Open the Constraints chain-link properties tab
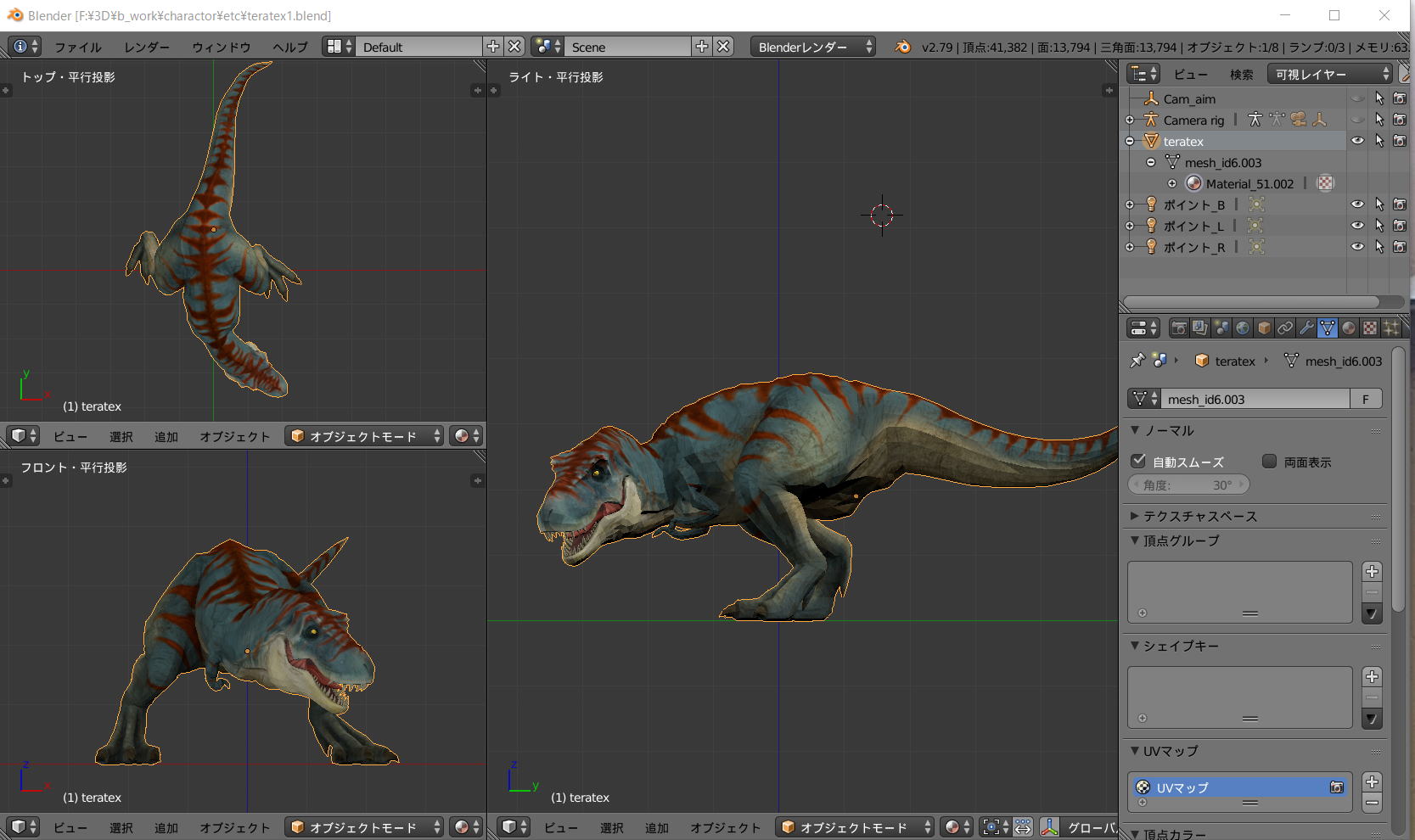The width and height of the screenshot is (1415, 840). pos(1285,328)
